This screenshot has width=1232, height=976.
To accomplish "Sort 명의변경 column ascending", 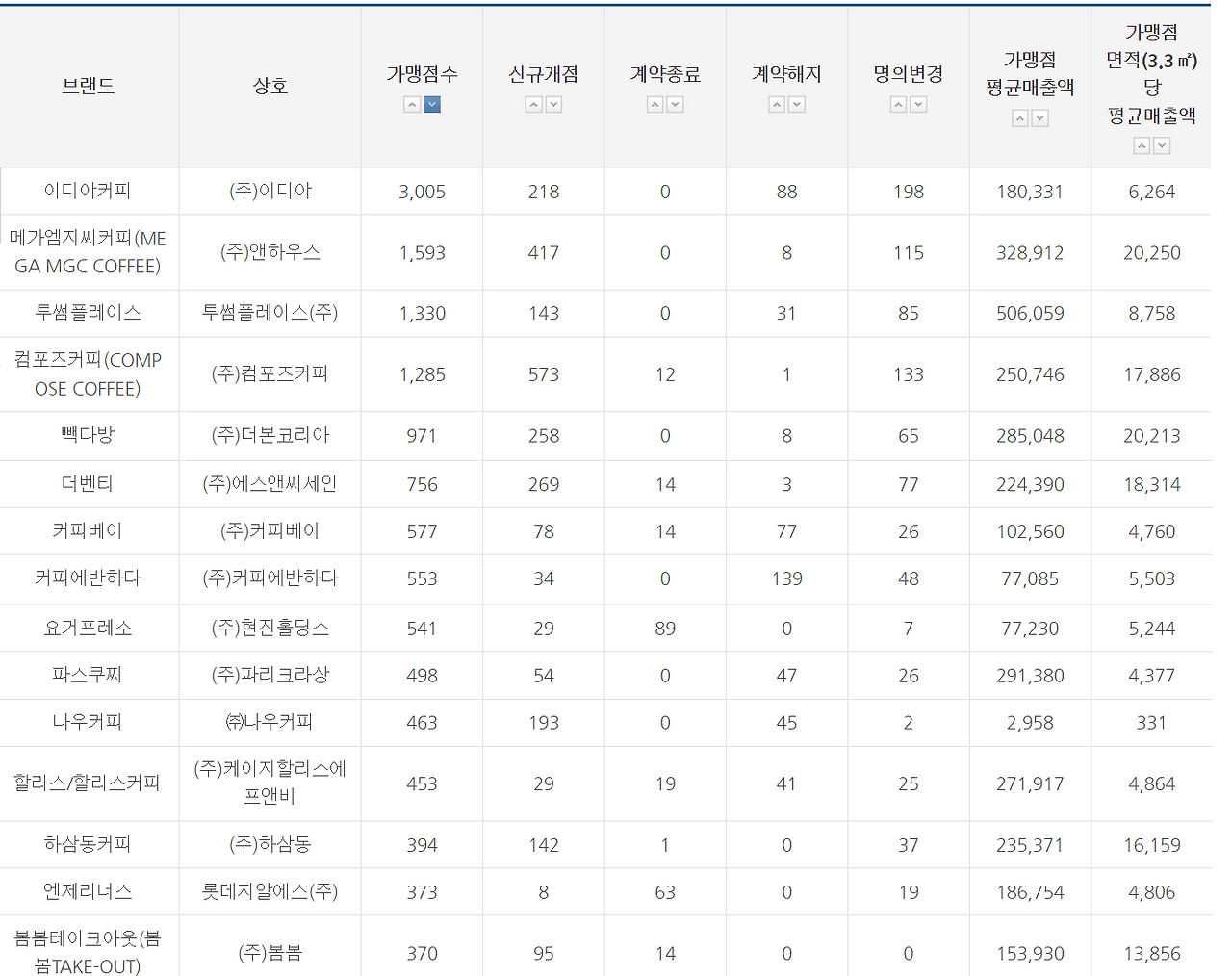I will 898,105.
